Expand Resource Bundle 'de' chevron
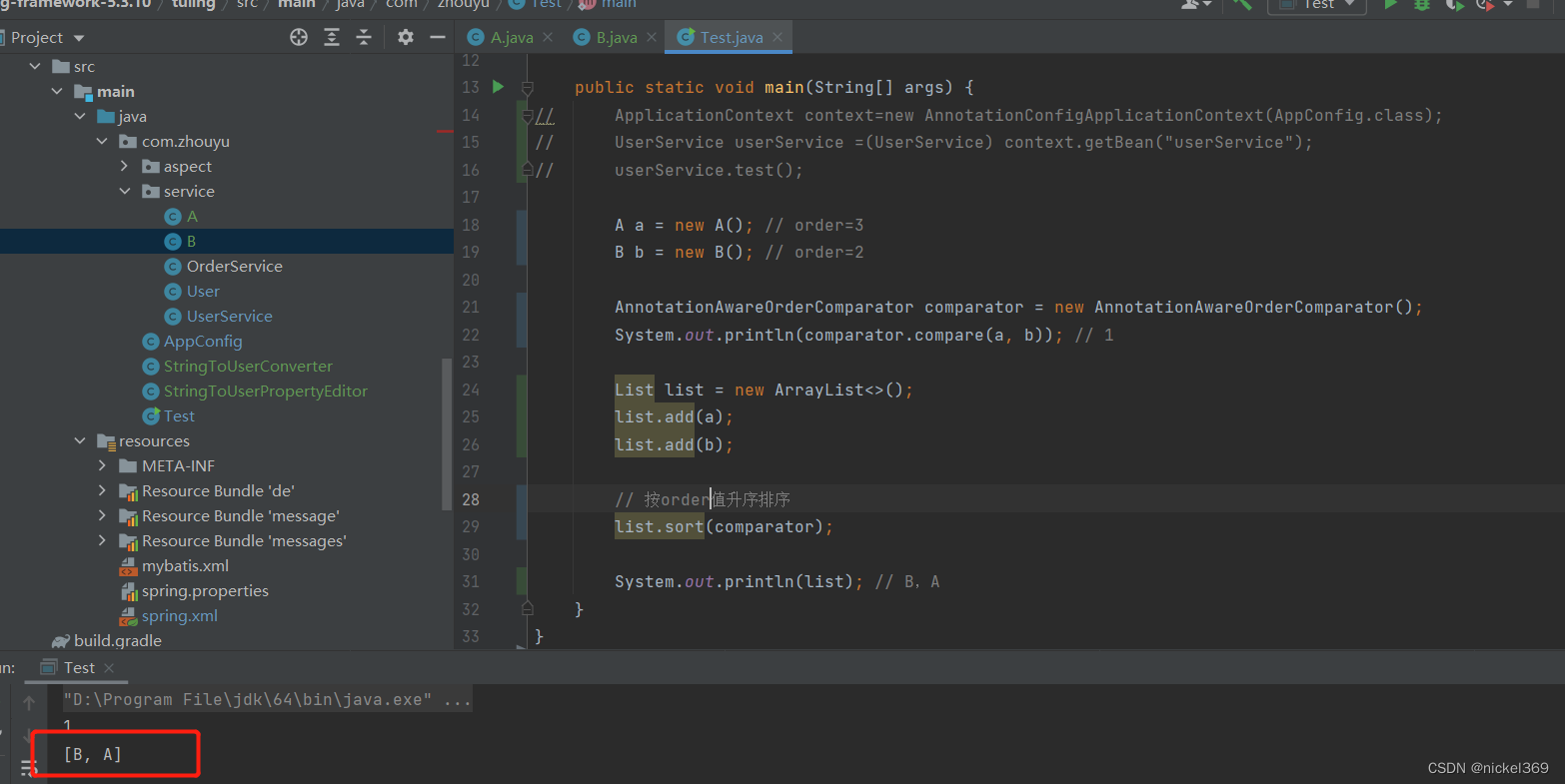The width and height of the screenshot is (1565, 784). (102, 491)
